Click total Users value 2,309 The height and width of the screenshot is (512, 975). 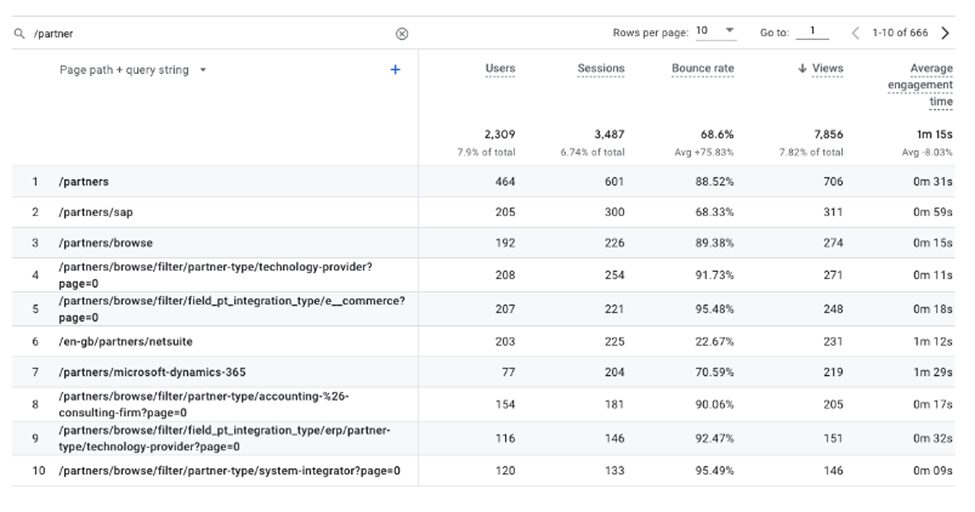click(500, 134)
